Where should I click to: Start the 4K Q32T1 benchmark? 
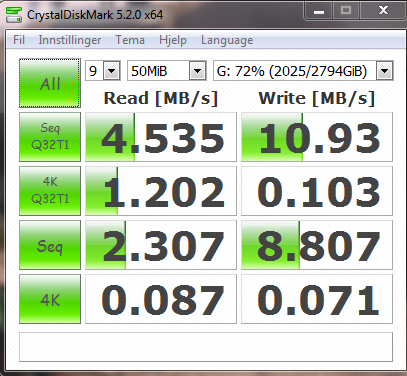click(50, 191)
